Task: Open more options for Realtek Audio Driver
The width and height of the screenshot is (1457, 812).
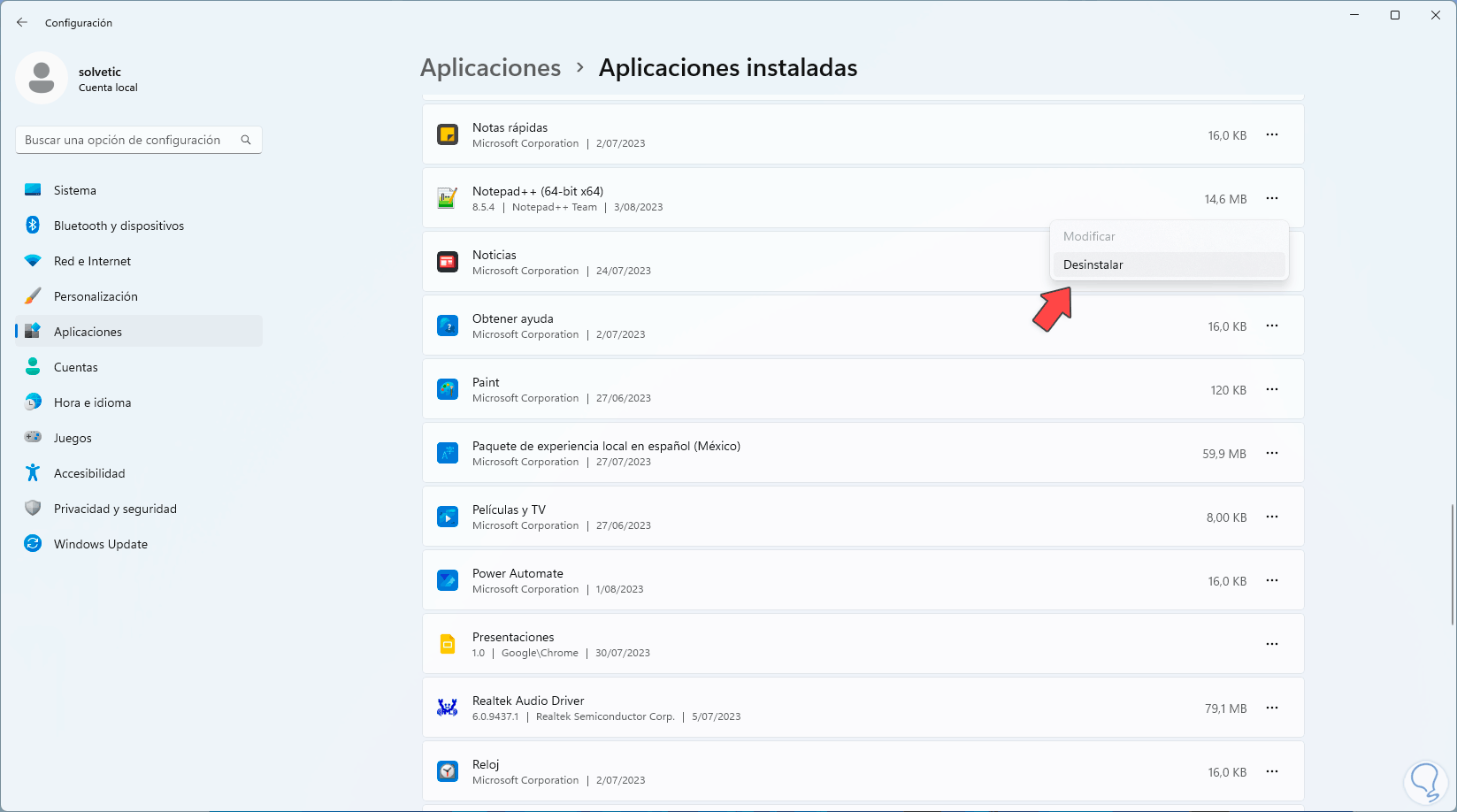Action: pyautogui.click(x=1272, y=709)
